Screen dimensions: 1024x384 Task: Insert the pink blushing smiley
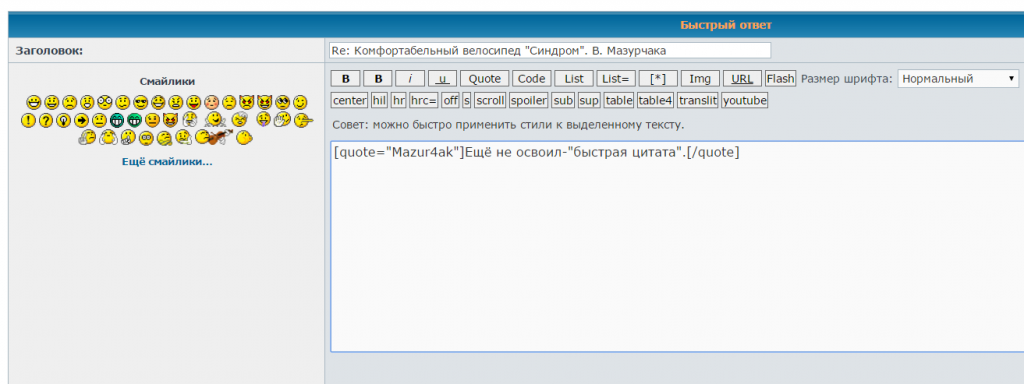click(212, 103)
